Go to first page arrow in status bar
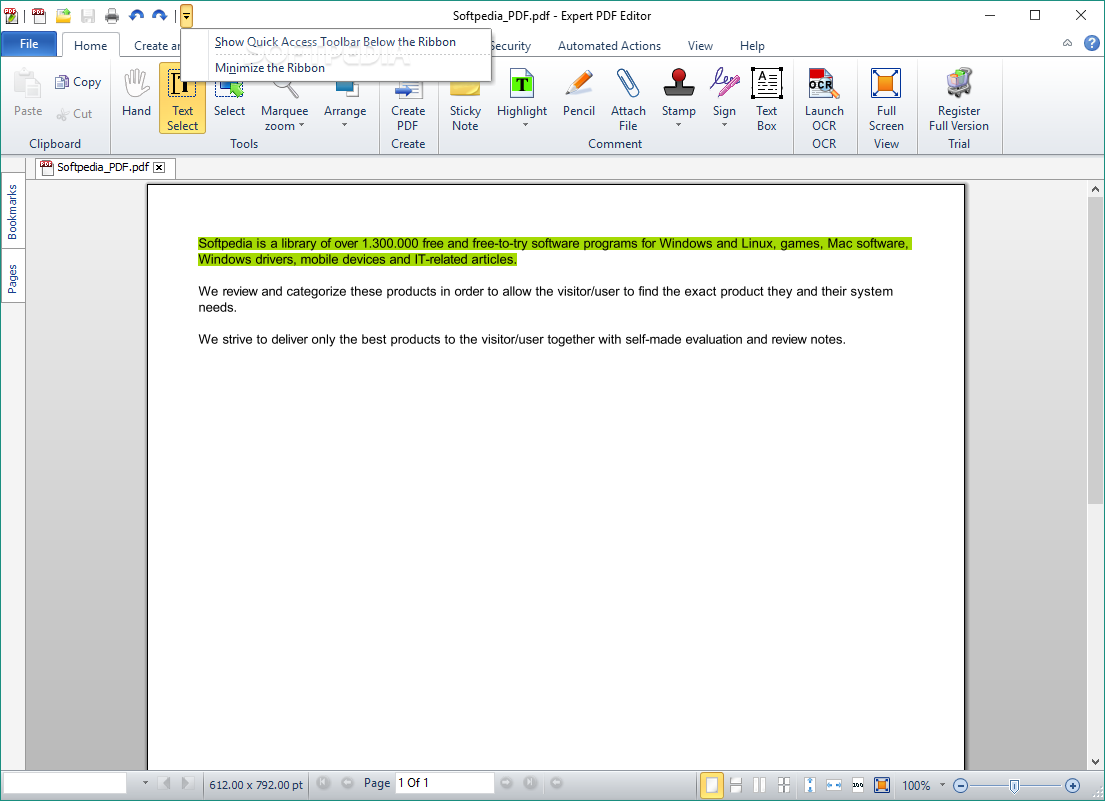The image size is (1105, 801). click(323, 783)
